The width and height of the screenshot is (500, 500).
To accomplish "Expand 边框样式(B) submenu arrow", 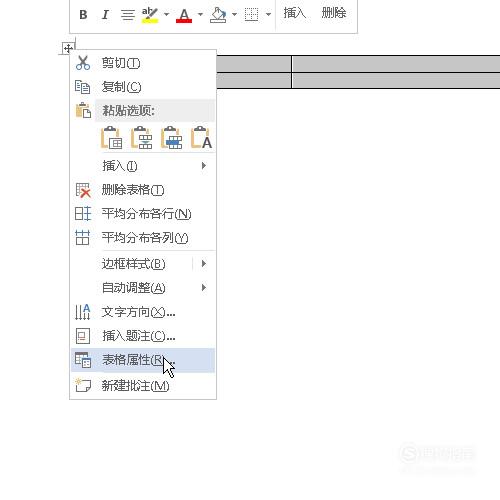I will click(x=204, y=264).
